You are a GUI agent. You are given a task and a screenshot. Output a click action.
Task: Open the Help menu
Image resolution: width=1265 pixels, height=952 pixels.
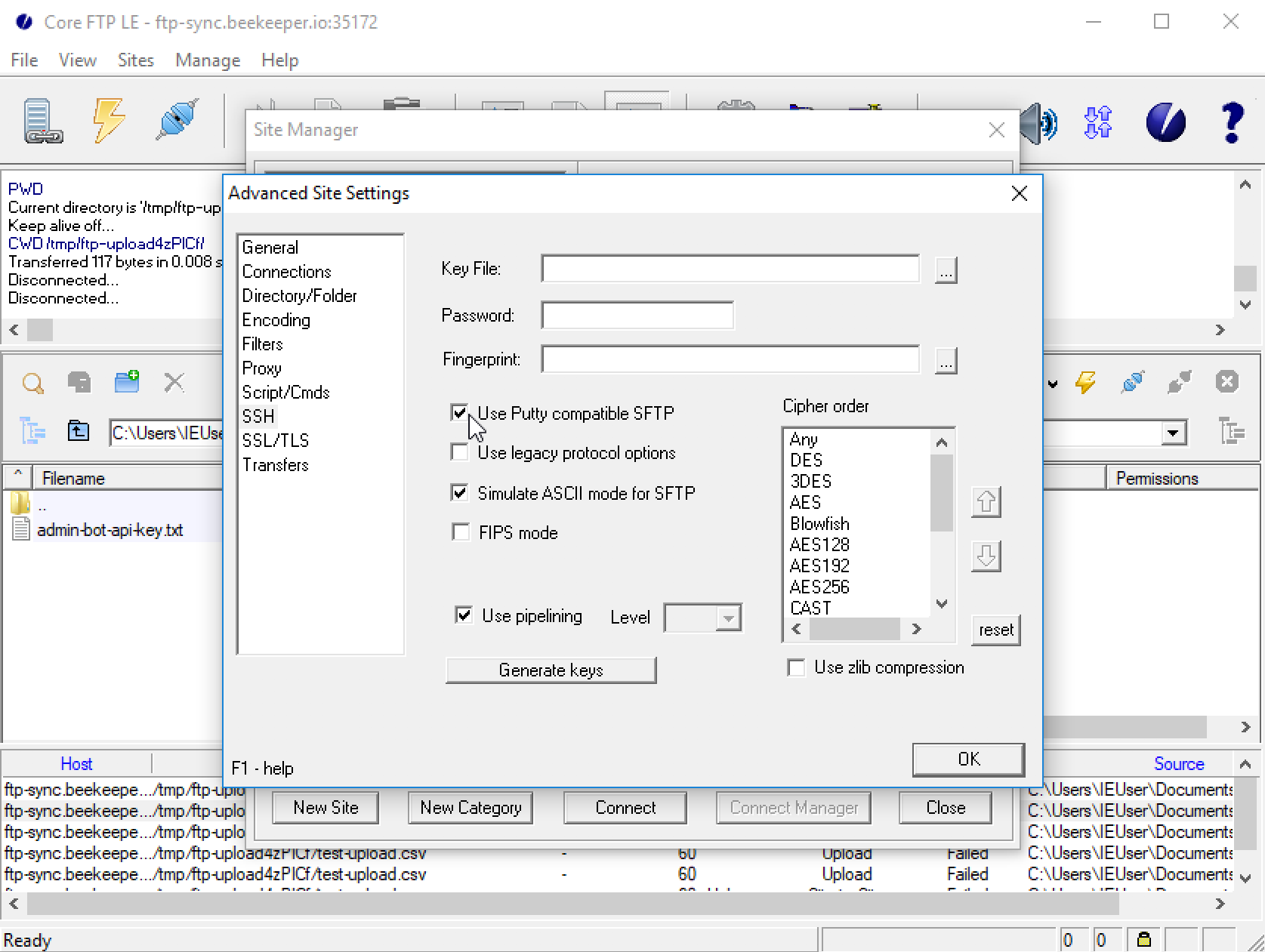[280, 60]
